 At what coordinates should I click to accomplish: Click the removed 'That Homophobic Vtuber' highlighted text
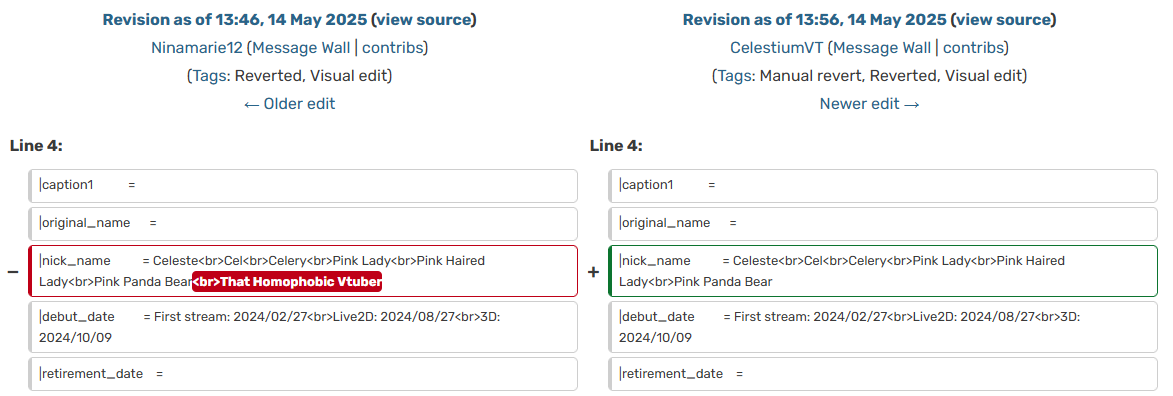(x=287, y=281)
